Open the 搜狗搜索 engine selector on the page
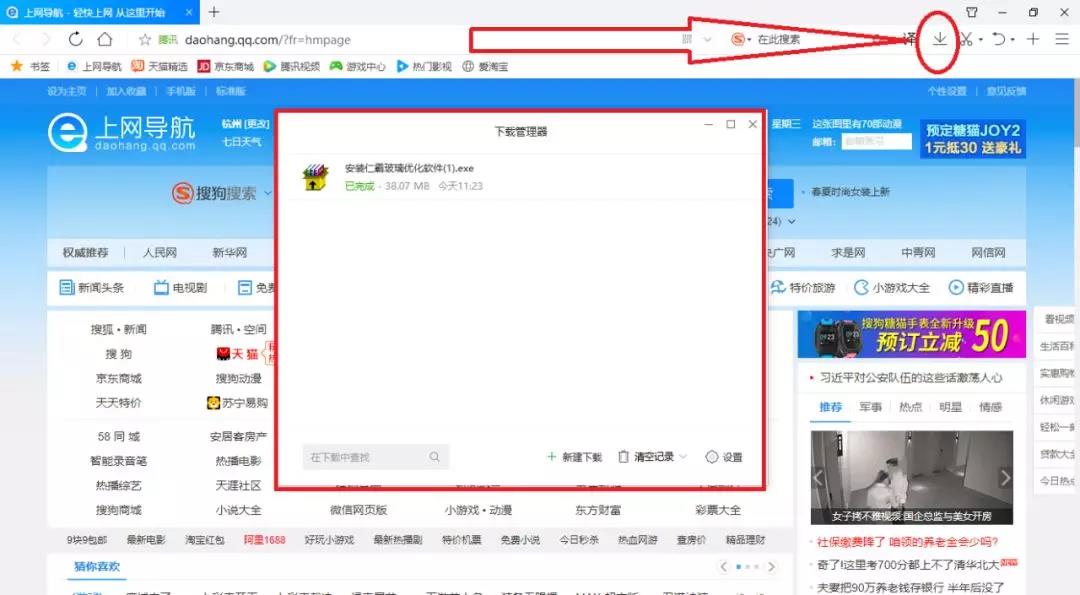1080x595 pixels. (x=221, y=193)
